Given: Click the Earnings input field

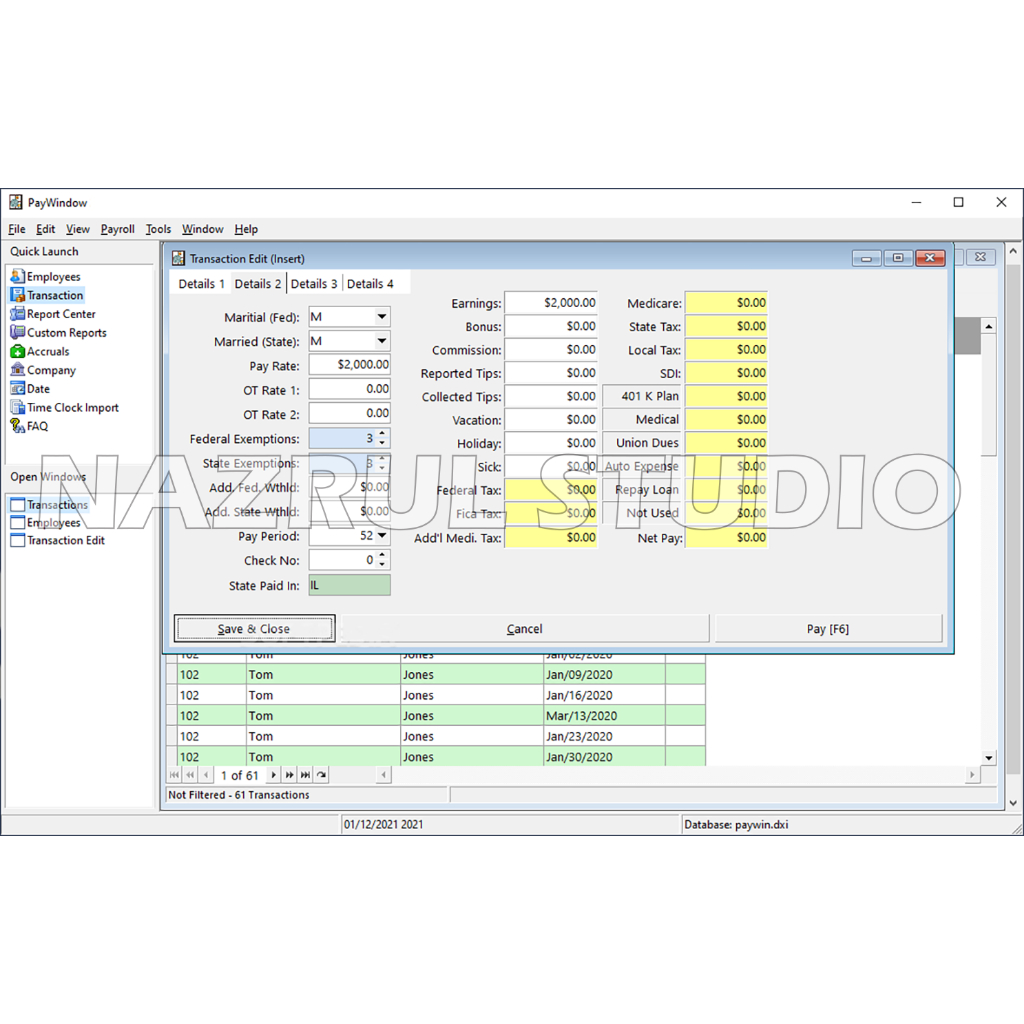Looking at the screenshot, I should tap(551, 303).
